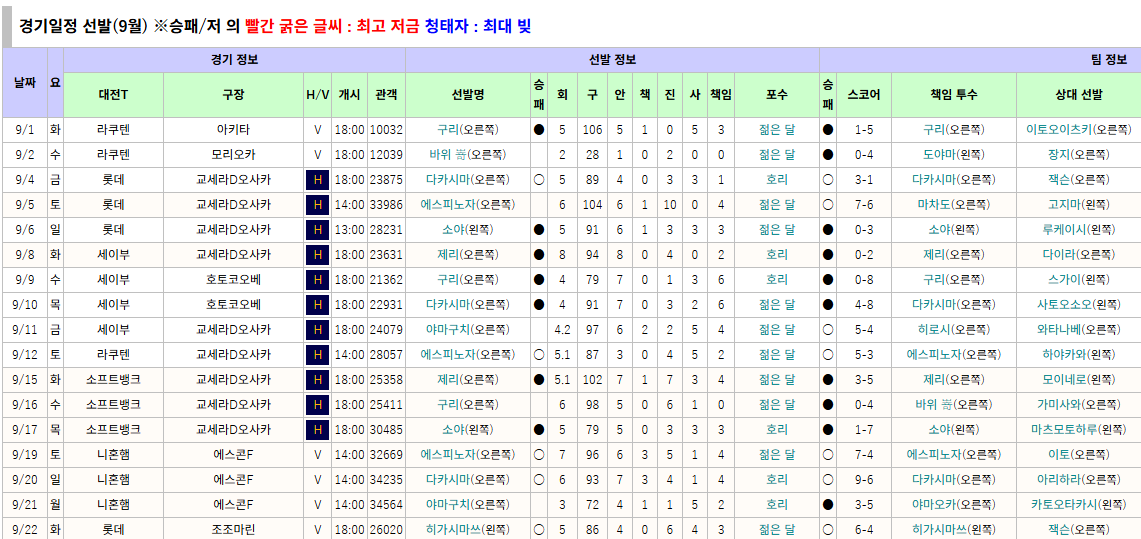Screen dimensions: 1141x539
Task: Open pitcher of record 야마오카(오른쪽) link
Action: point(953,505)
